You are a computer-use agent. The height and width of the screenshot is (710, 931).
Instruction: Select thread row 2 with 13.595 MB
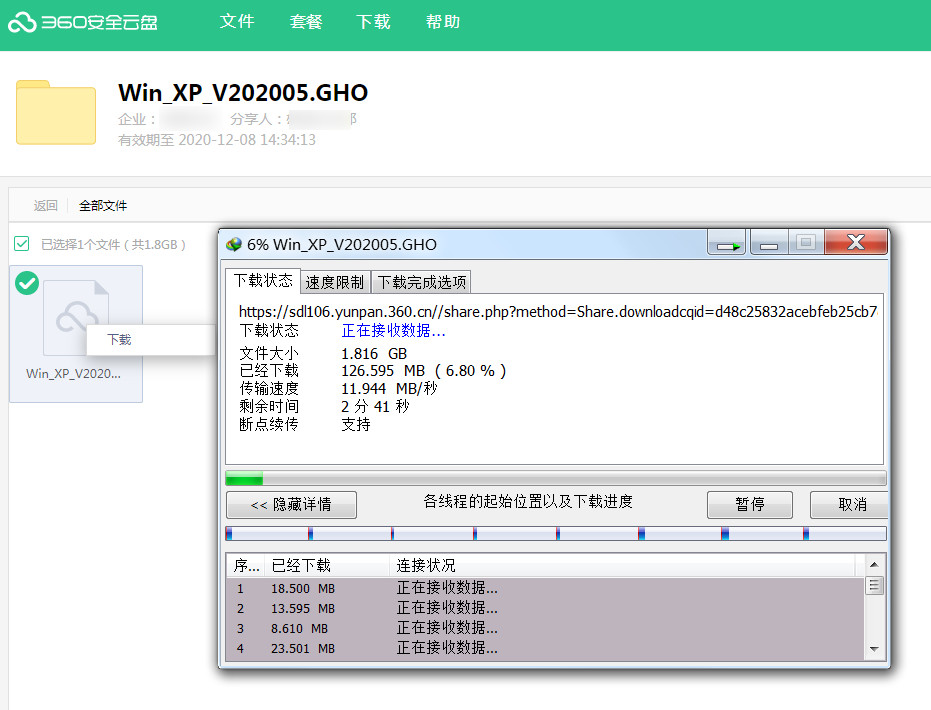[x=545, y=608]
